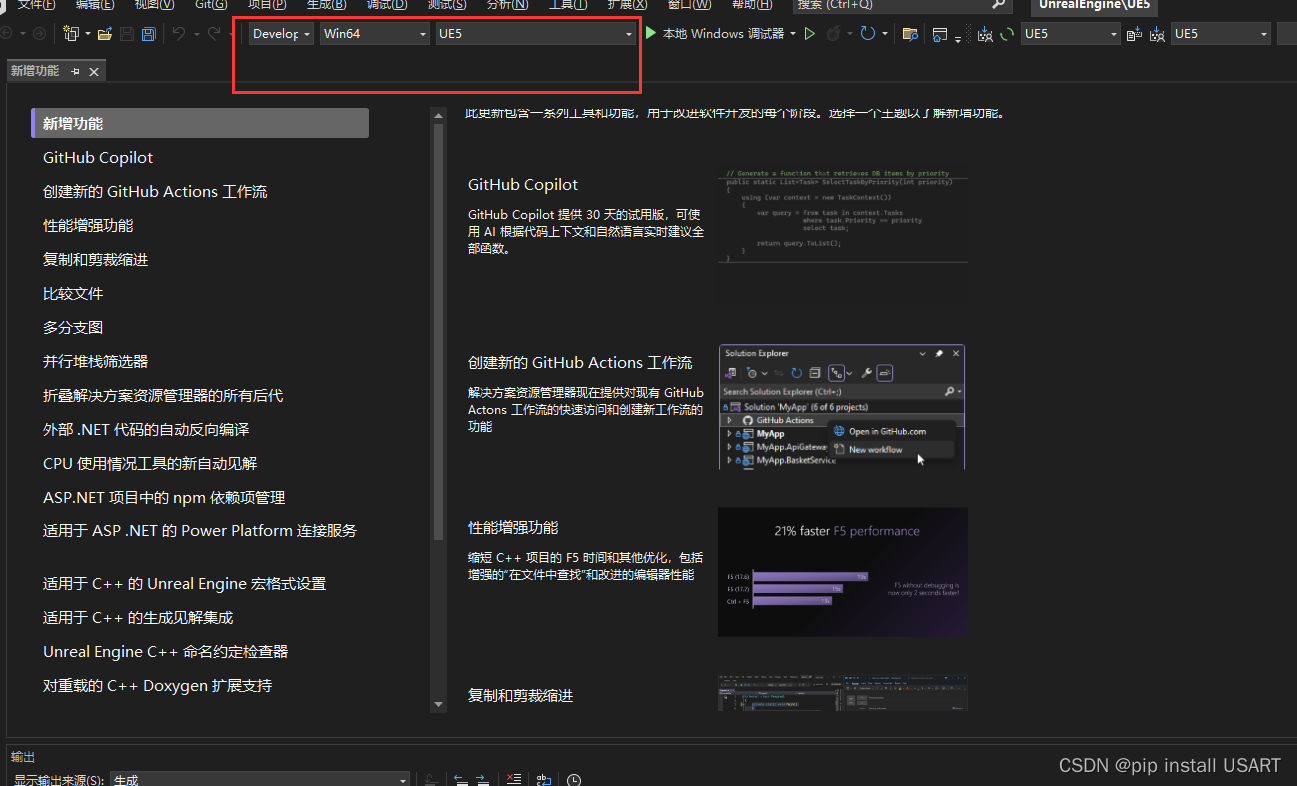Image resolution: width=1297 pixels, height=786 pixels.
Task: Click the blue Restart circular arrow icon
Action: [867, 34]
